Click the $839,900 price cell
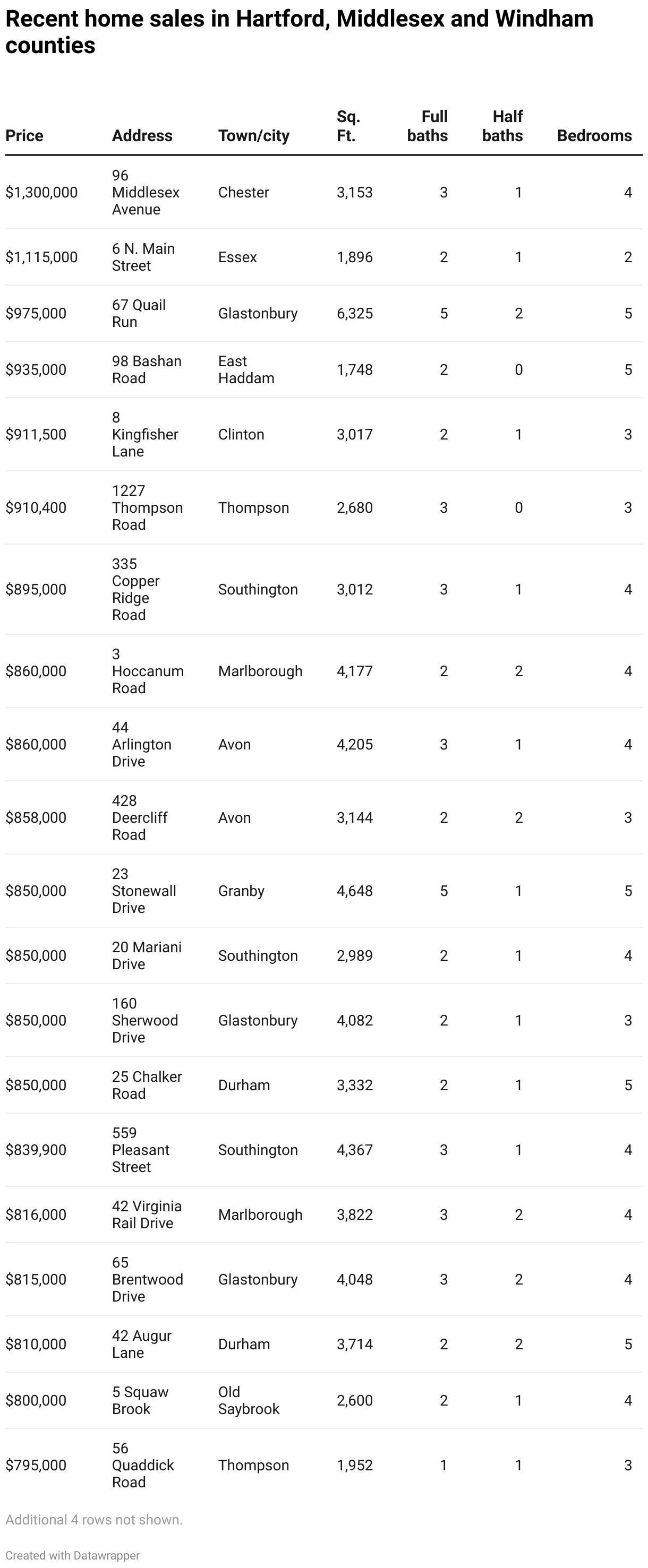The height and width of the screenshot is (1568, 648). click(36, 1149)
